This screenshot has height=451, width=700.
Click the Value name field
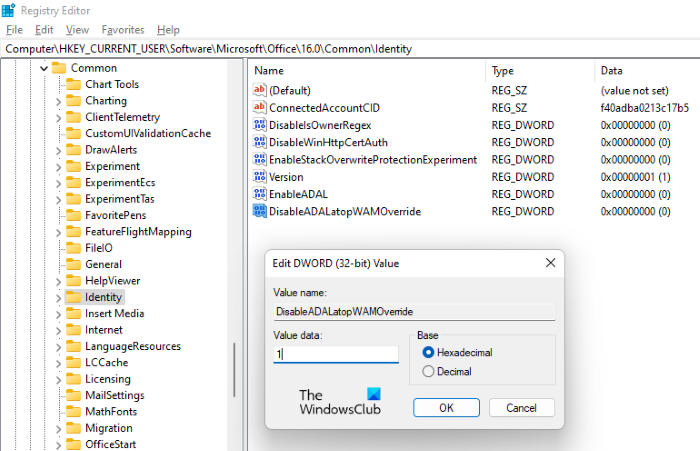[414, 311]
